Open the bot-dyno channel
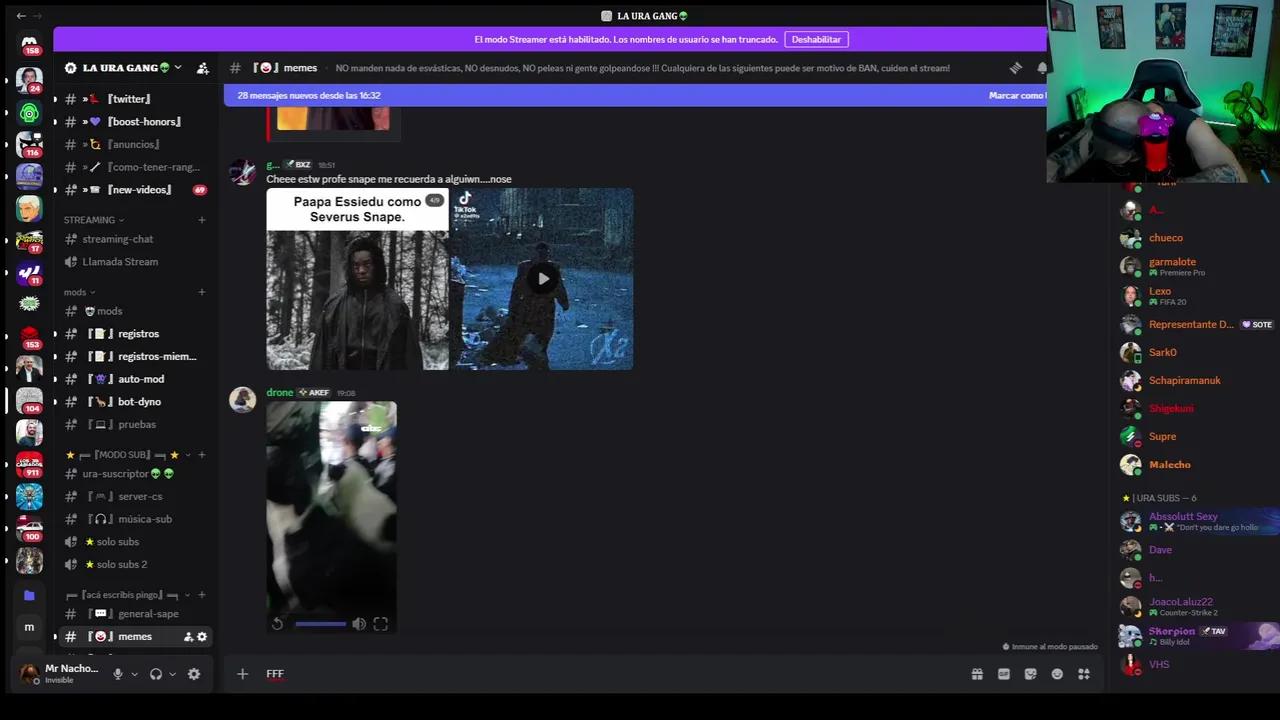The width and height of the screenshot is (1280, 720). tap(132, 402)
